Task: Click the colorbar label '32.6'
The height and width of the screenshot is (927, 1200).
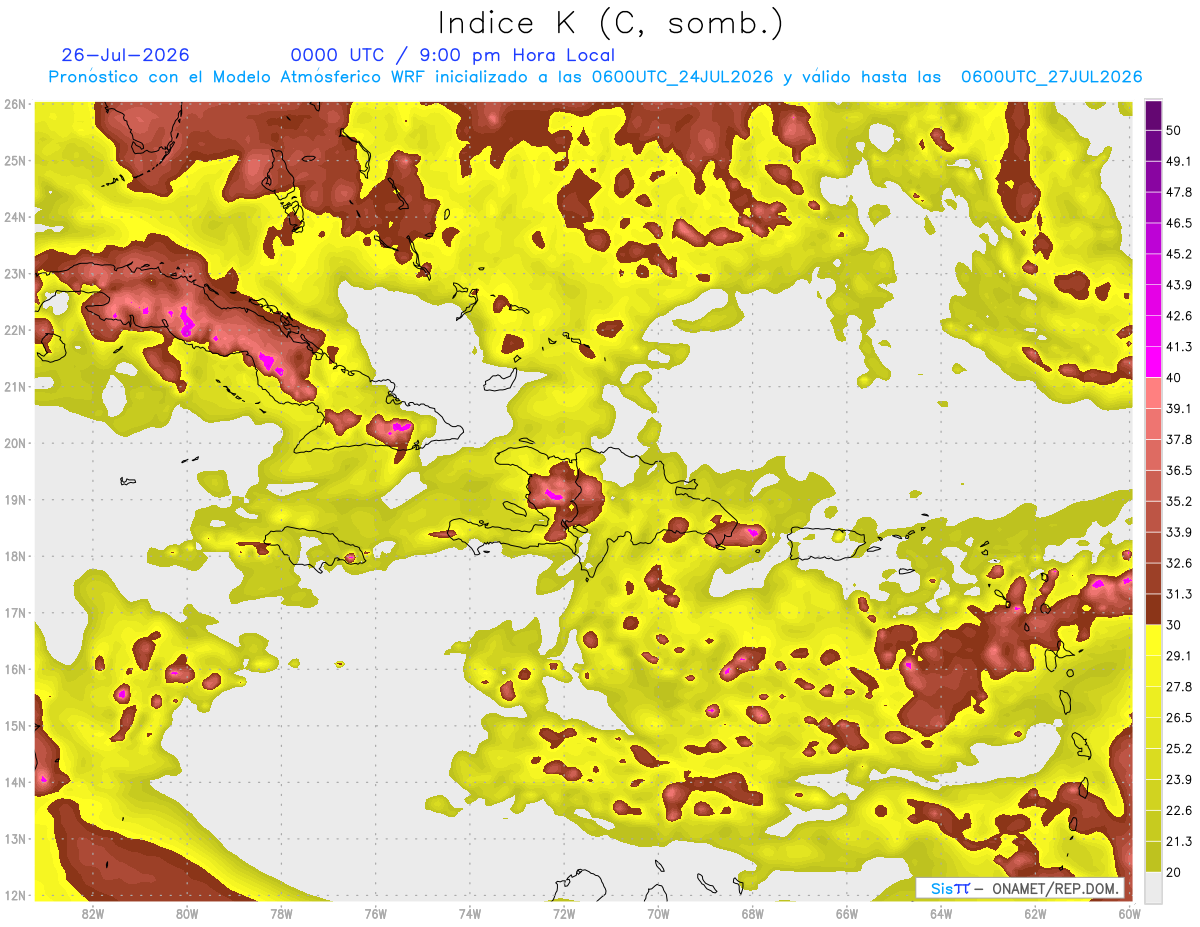Action: coord(1178,563)
